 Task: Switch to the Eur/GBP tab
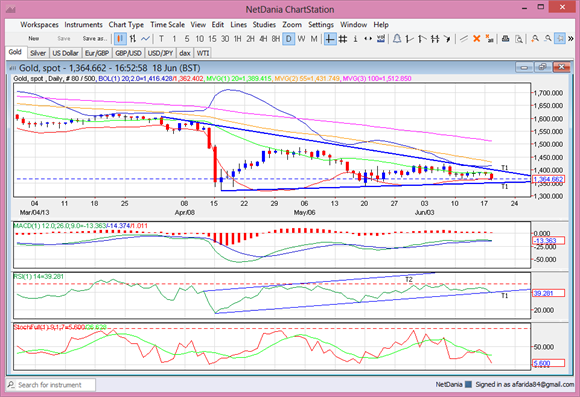coord(97,53)
